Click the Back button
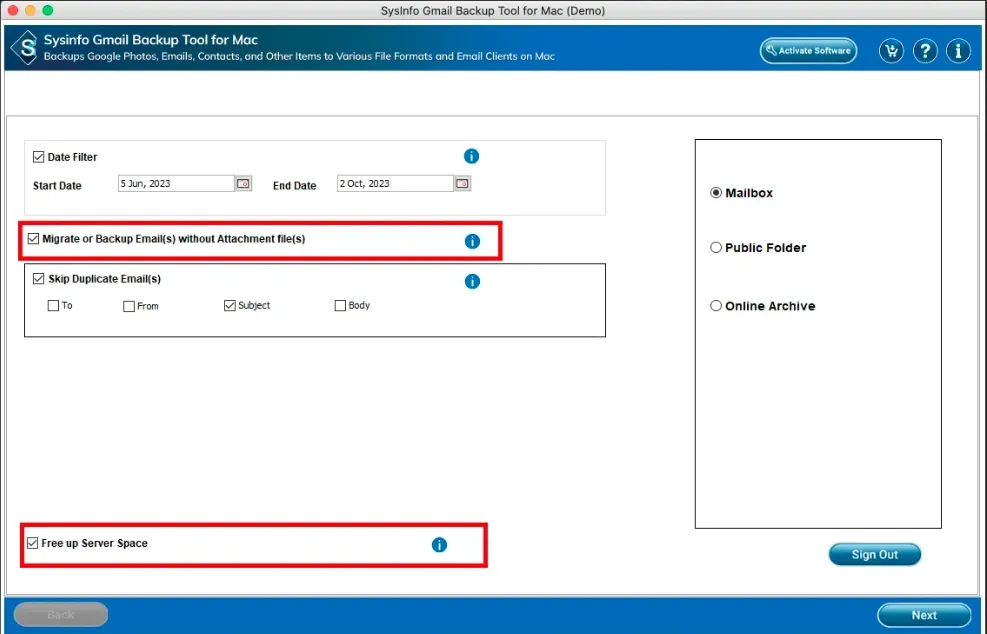 pyautogui.click(x=61, y=614)
